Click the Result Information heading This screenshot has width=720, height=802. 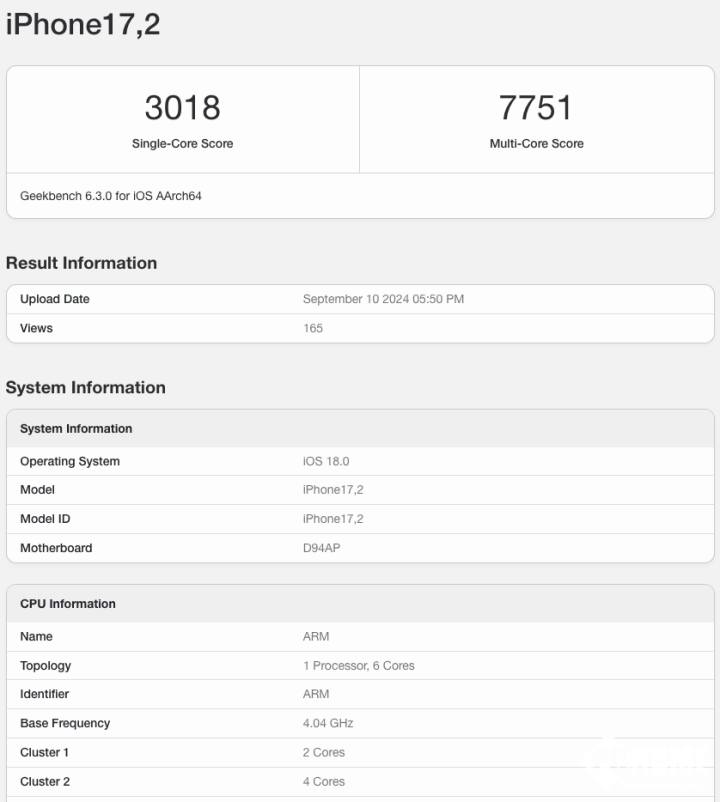click(81, 263)
